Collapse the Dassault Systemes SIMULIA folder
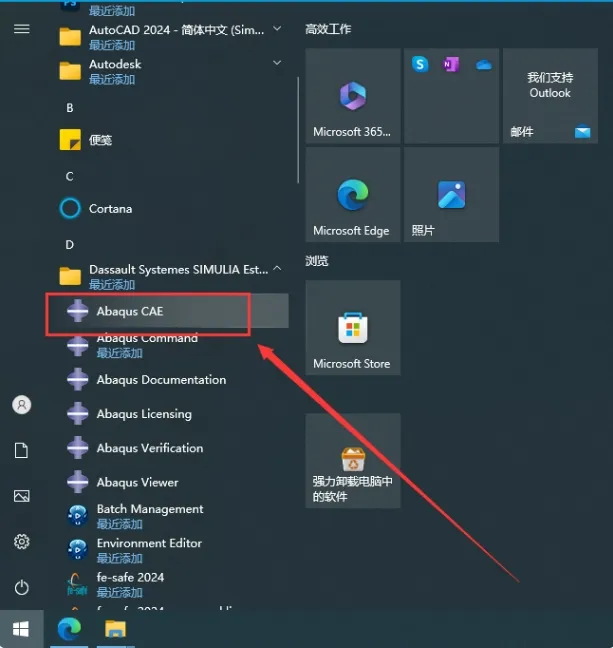The height and width of the screenshot is (648, 613). pos(277,269)
